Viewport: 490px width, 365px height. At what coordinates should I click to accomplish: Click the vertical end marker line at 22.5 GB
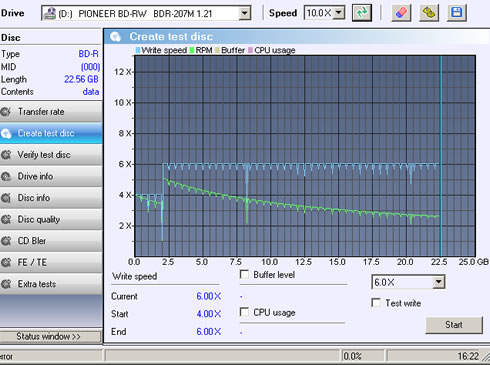pyautogui.click(x=441, y=156)
